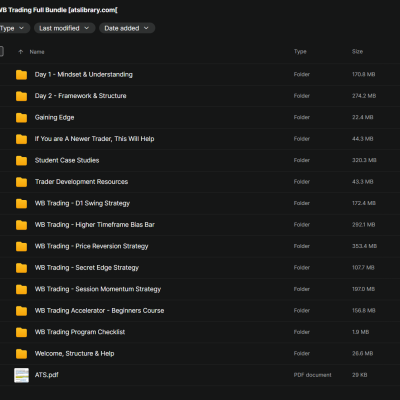Open WB Trading Accelerator - Beginners Course
Viewport: 400px width, 400px height.
(x=100, y=311)
